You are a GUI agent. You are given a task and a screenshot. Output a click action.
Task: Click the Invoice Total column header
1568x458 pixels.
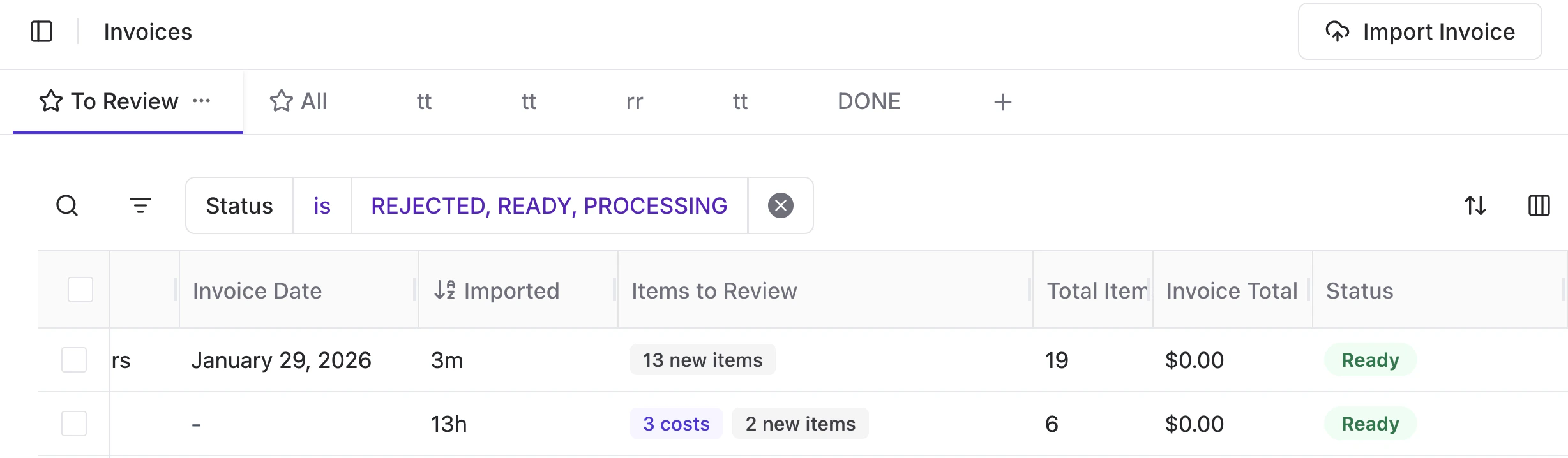[x=1233, y=290]
